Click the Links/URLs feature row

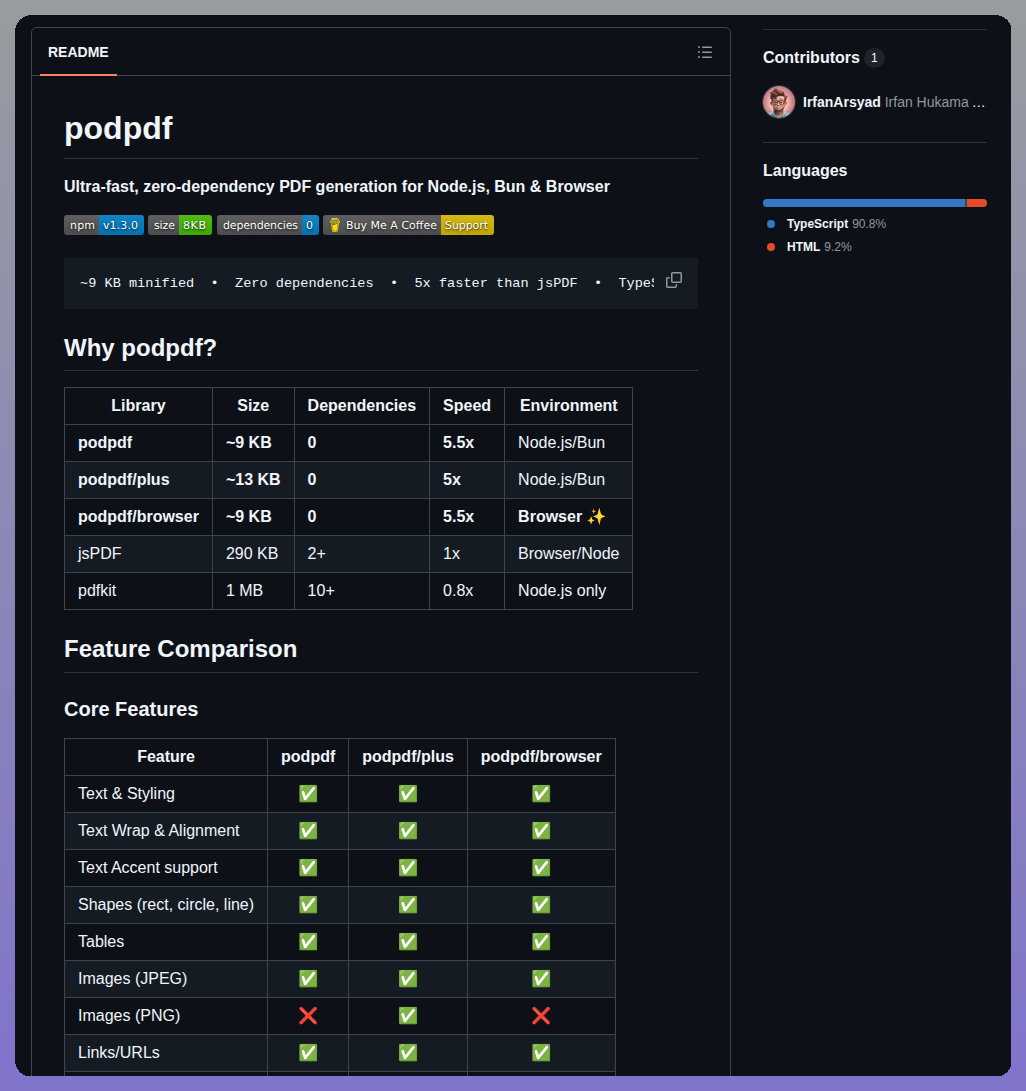pos(339,1052)
